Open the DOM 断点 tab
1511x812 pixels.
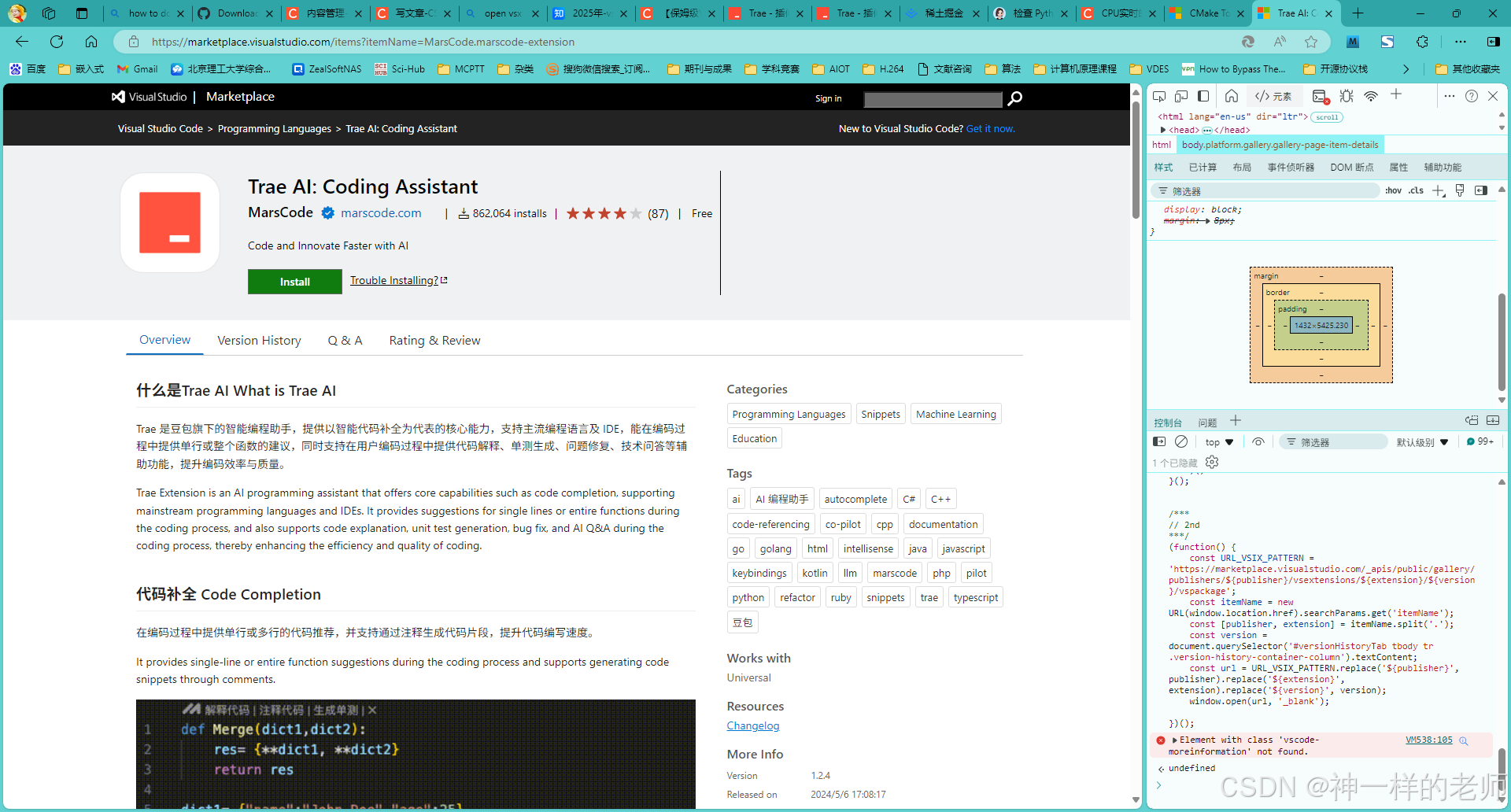click(x=1352, y=168)
